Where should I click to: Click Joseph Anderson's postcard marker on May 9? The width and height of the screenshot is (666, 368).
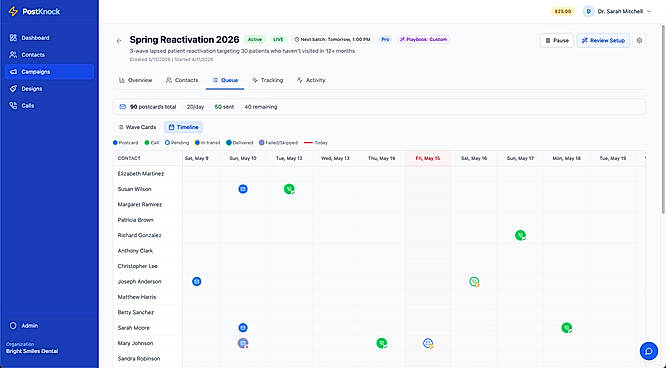tap(197, 281)
